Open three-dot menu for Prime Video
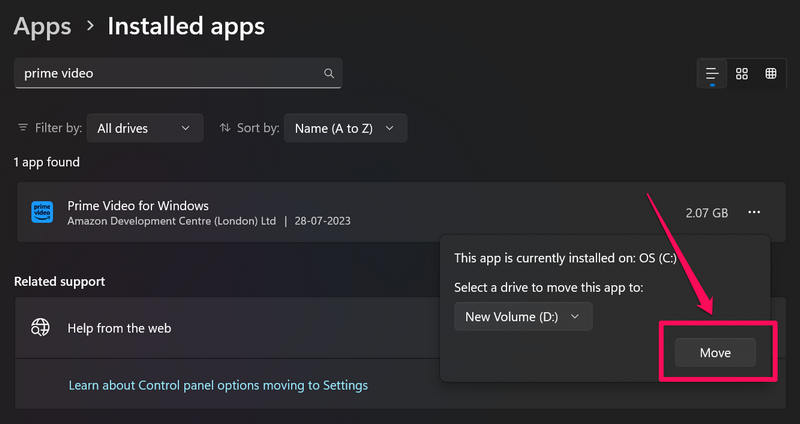This screenshot has width=800, height=424. (x=754, y=212)
